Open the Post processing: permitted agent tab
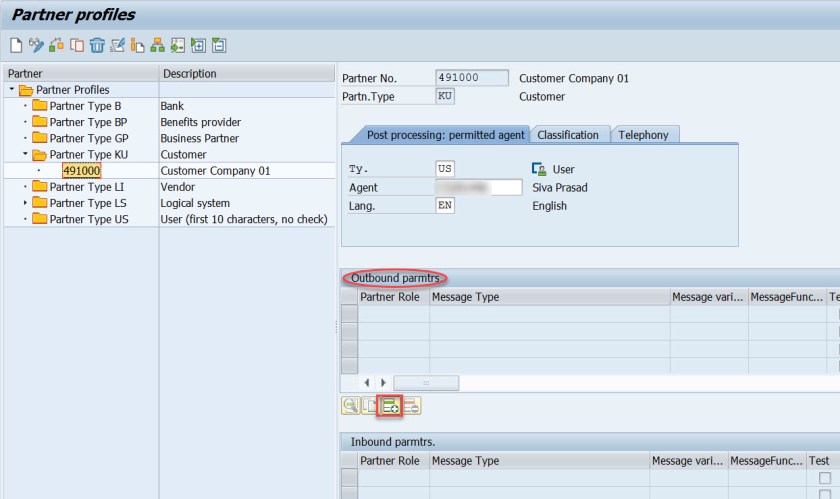The width and height of the screenshot is (840, 499). (x=445, y=135)
